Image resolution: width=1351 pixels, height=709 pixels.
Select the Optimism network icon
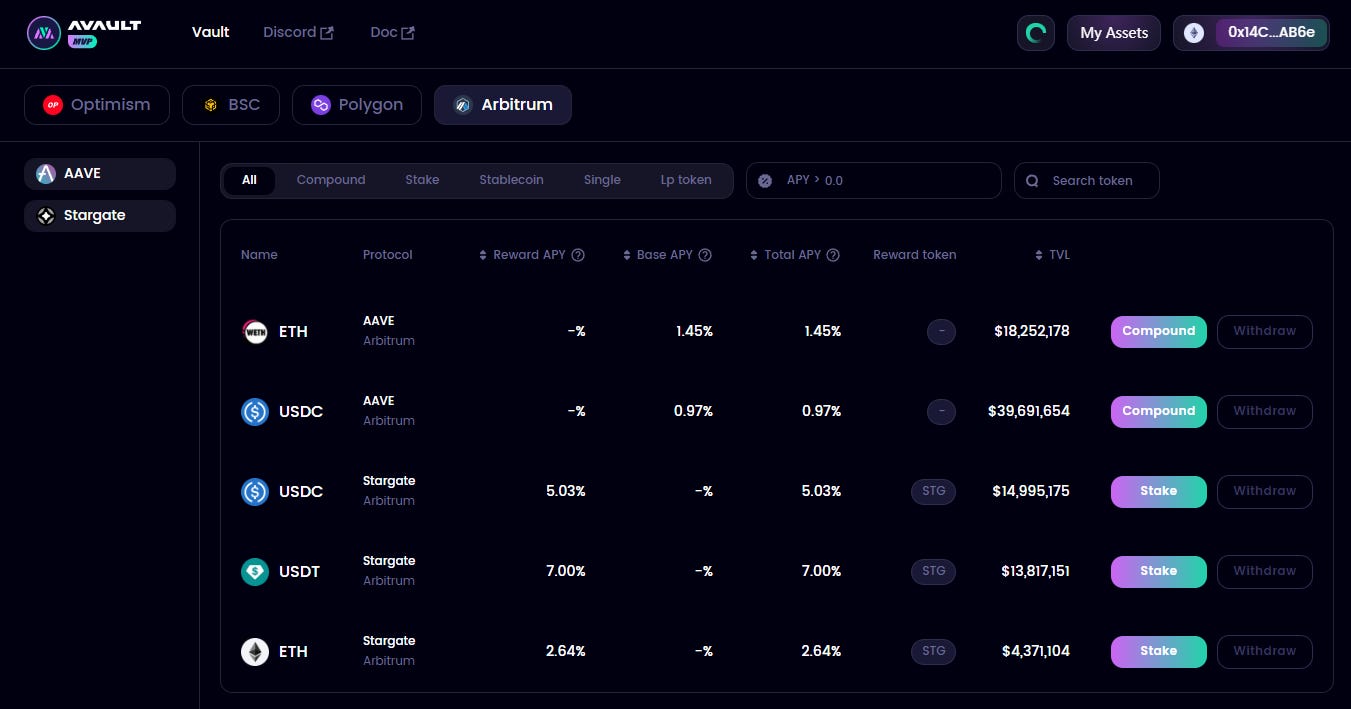coord(53,104)
